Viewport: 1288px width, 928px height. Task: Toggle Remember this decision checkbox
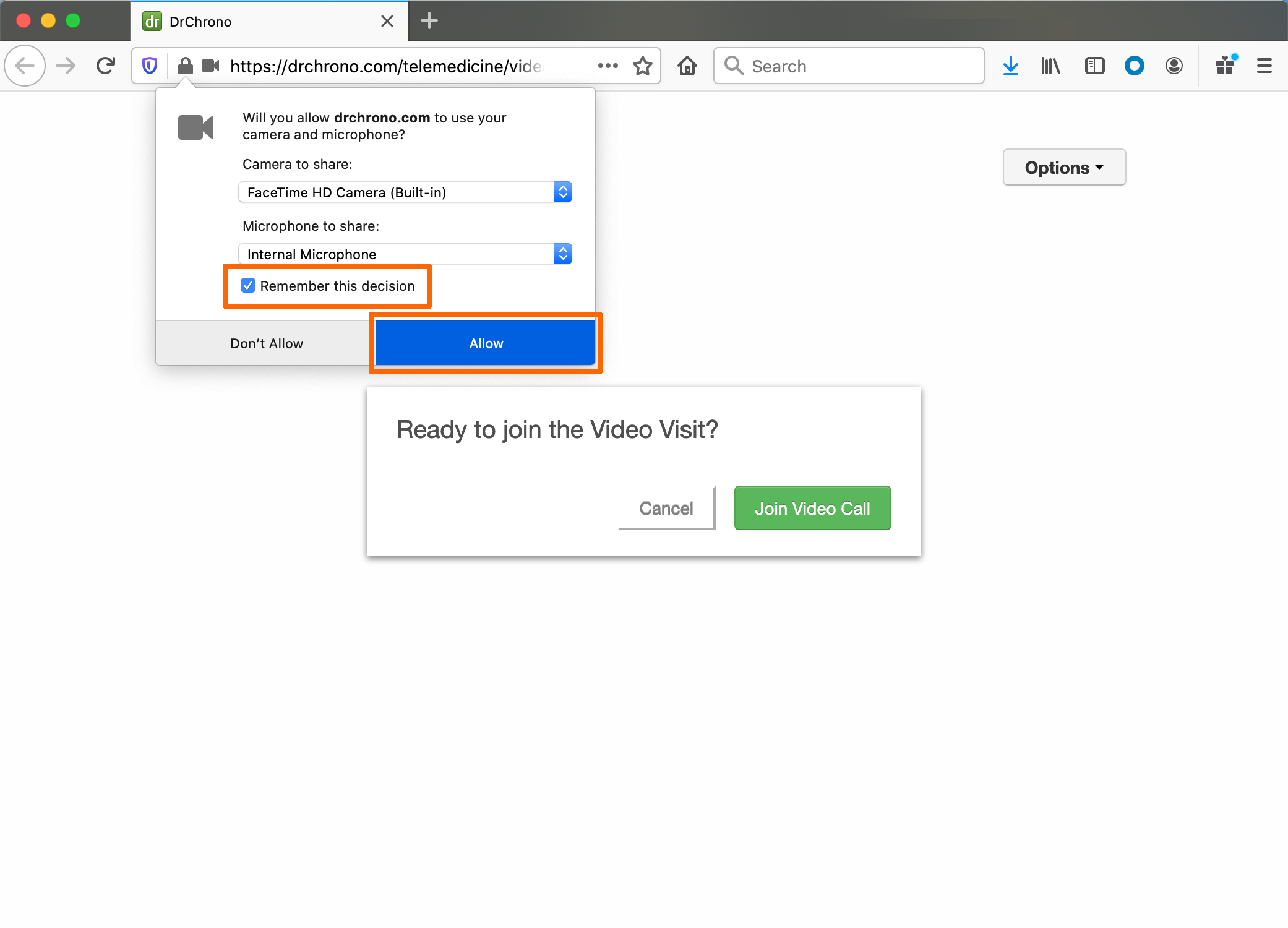tap(248, 285)
